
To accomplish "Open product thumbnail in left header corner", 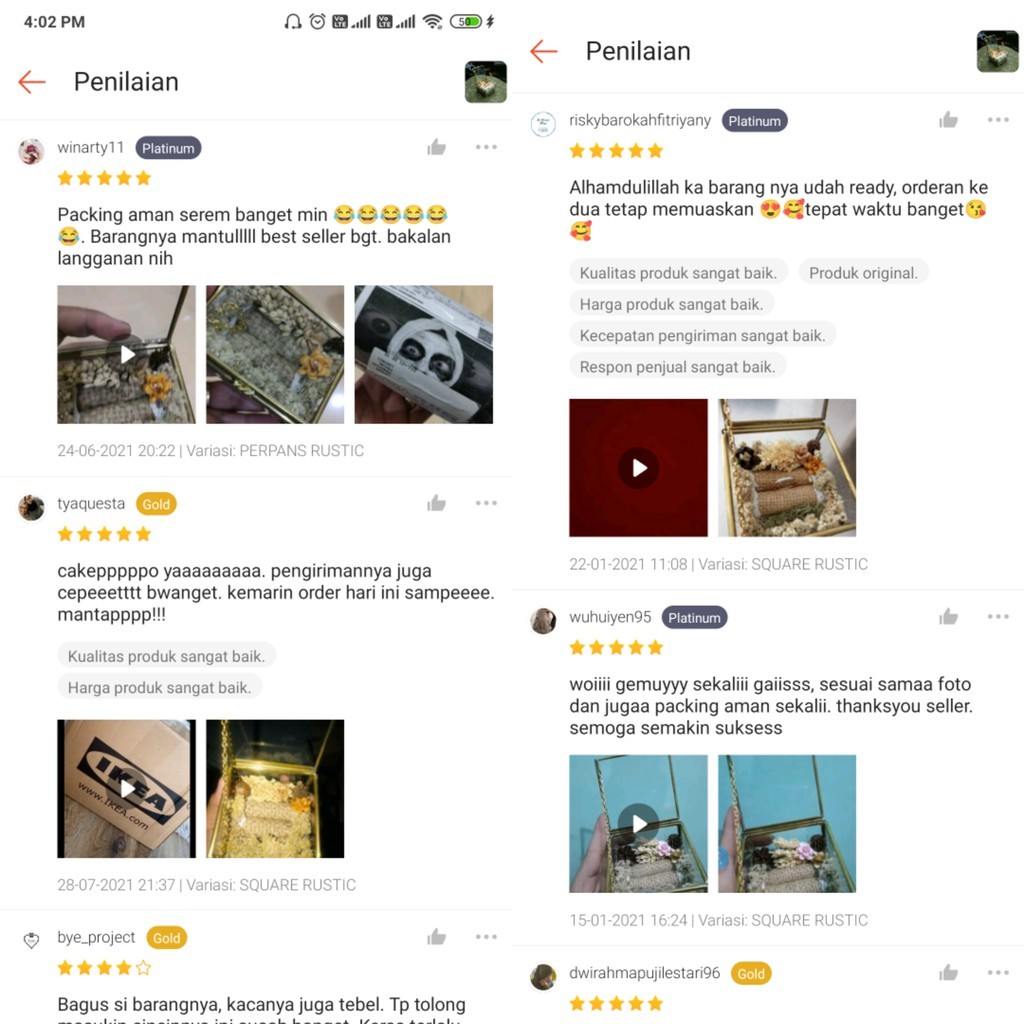I will 485,82.
